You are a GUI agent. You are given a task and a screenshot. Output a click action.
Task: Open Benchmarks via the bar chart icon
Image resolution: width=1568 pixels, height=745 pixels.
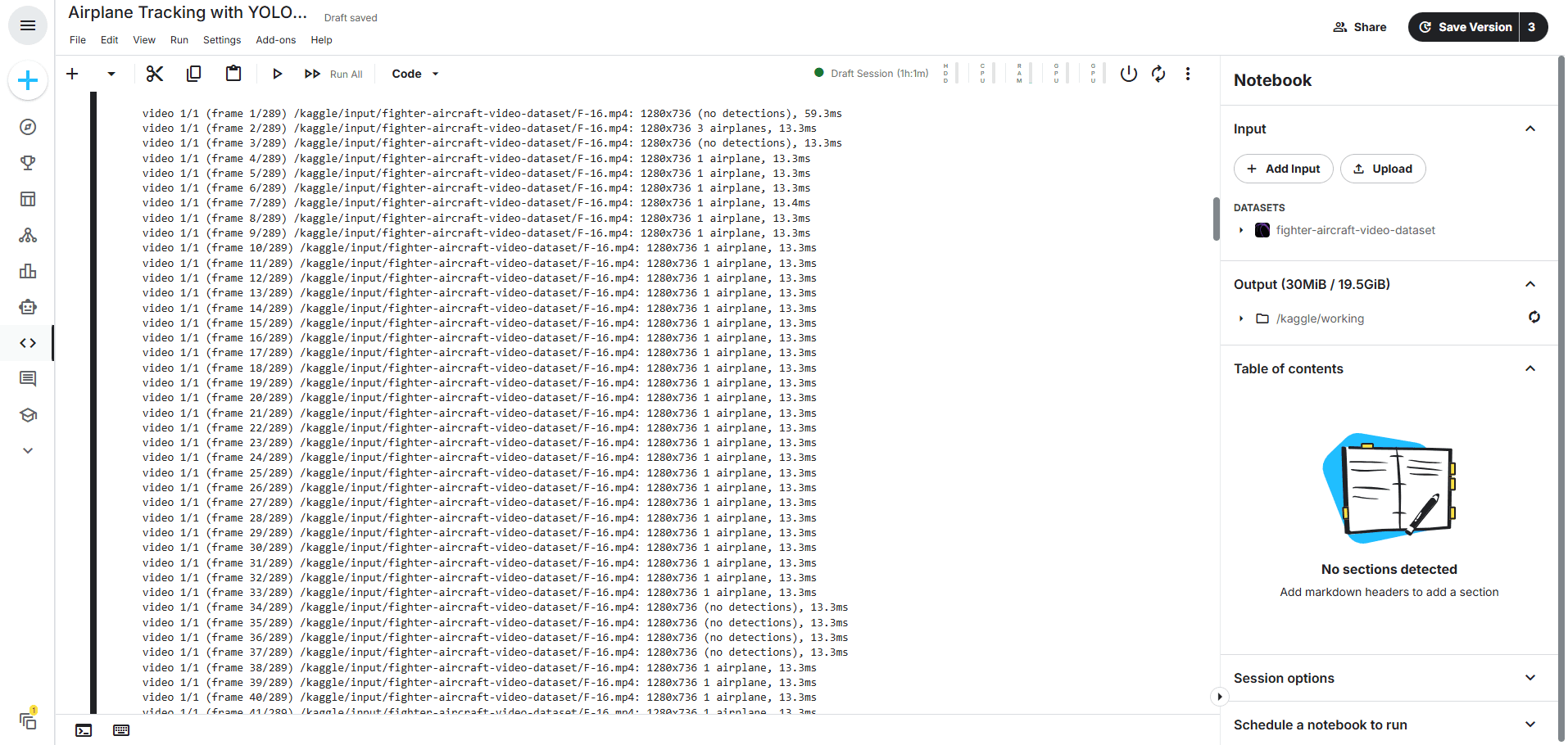28,271
